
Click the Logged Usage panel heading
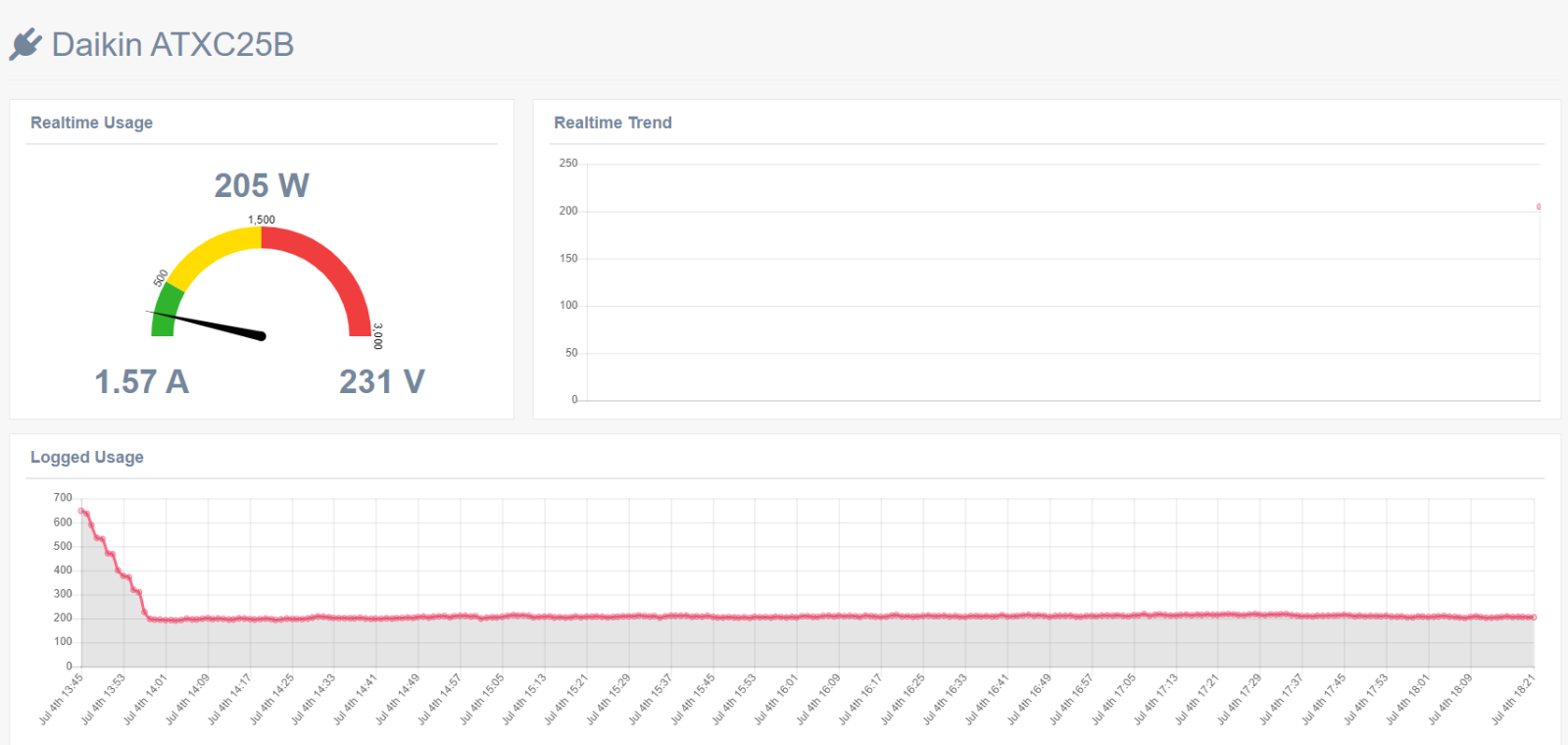pyautogui.click(x=87, y=457)
